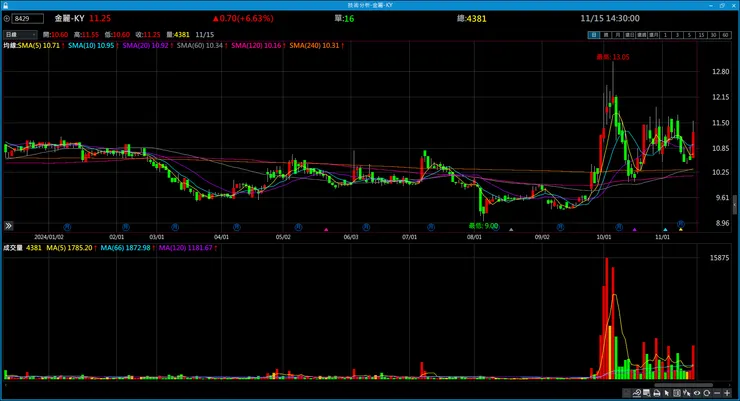Select the 還日 adjusted daily tab
The image size is (740, 401).
coord(630,35)
